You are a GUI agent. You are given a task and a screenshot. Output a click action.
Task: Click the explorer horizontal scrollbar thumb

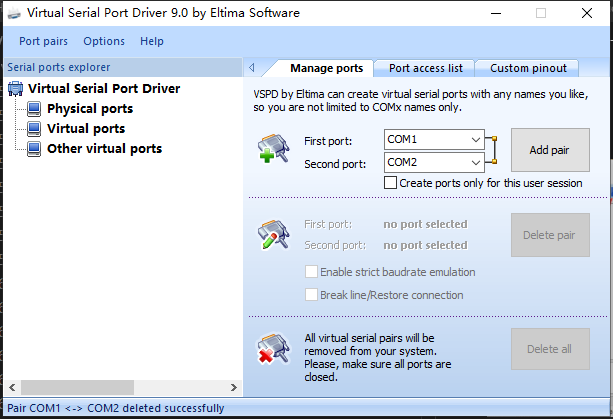pos(77,387)
